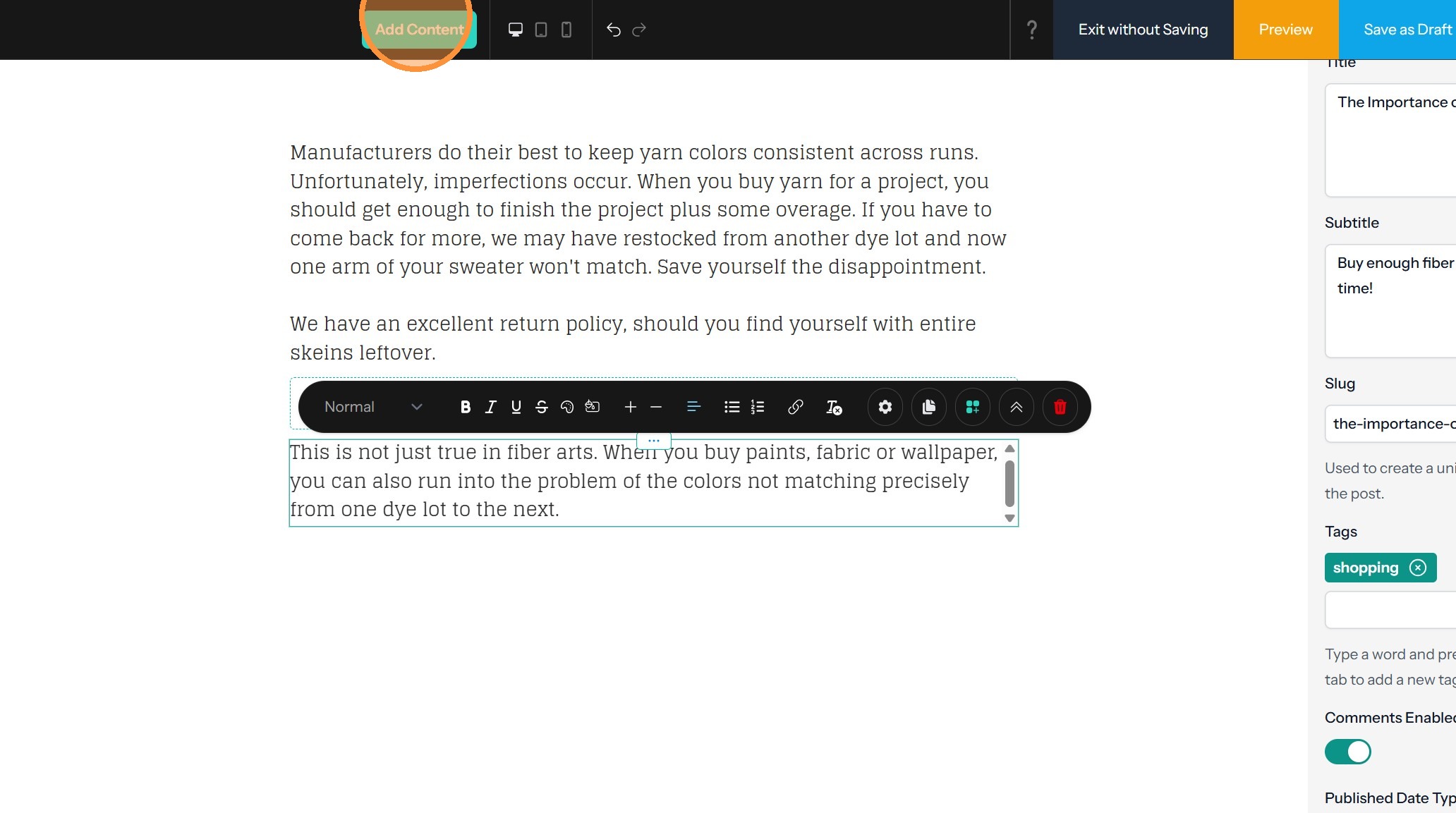Screen dimensions: 1456x813
Task: Move block up with double chevron
Action: point(1016,407)
